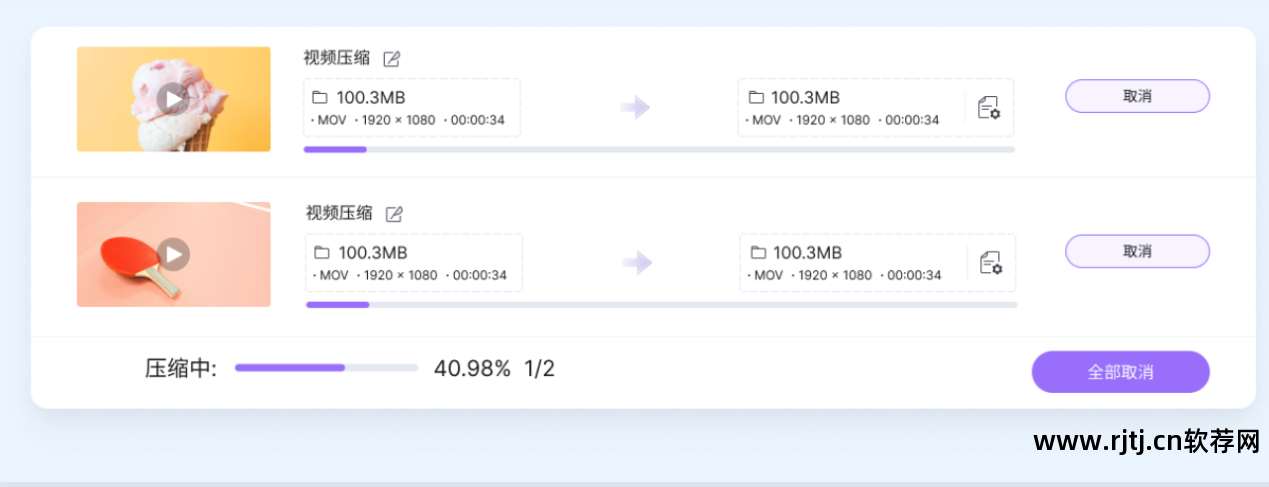
Task: Click the overall compression progress bar
Action: click(x=326, y=368)
